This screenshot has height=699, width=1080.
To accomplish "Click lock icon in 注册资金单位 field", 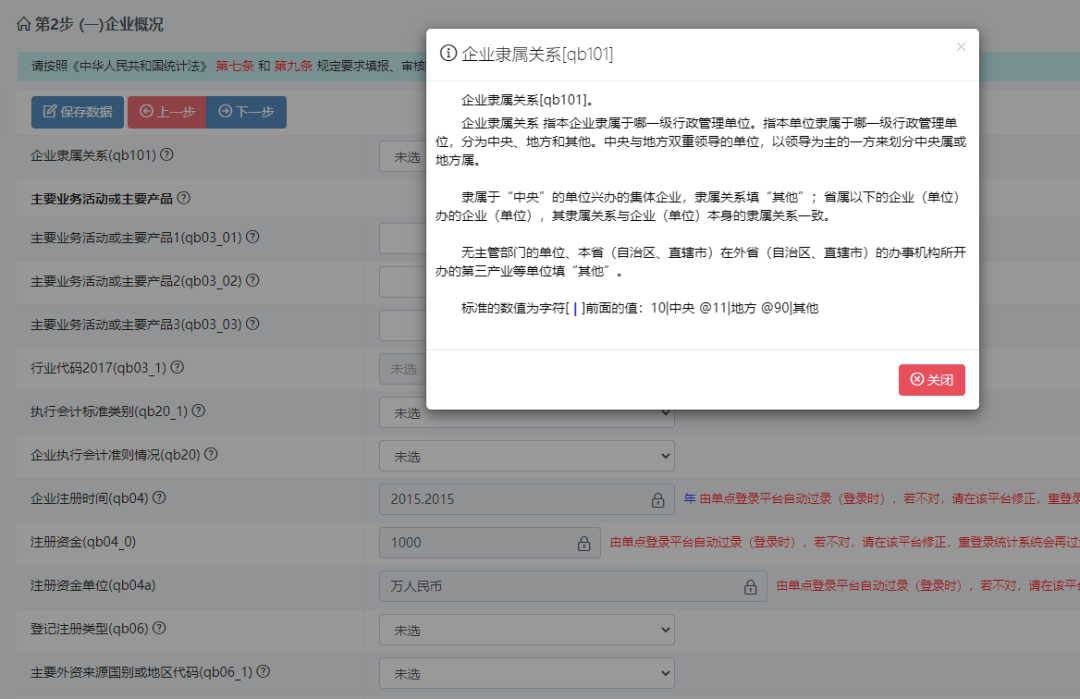I will point(750,587).
